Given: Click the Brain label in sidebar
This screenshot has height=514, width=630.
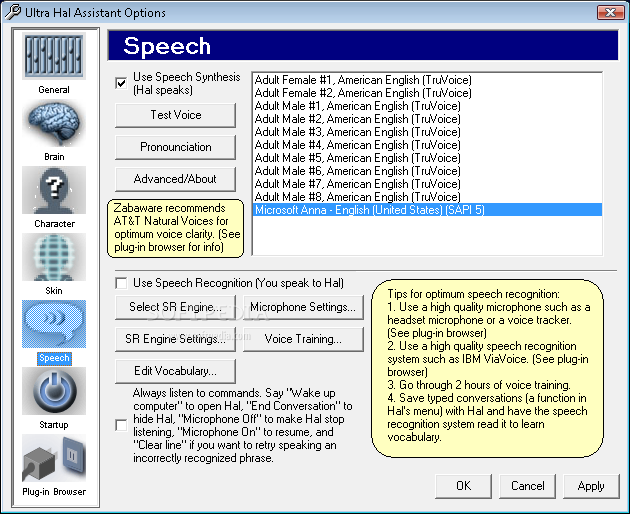Looking at the screenshot, I should tap(54, 157).
